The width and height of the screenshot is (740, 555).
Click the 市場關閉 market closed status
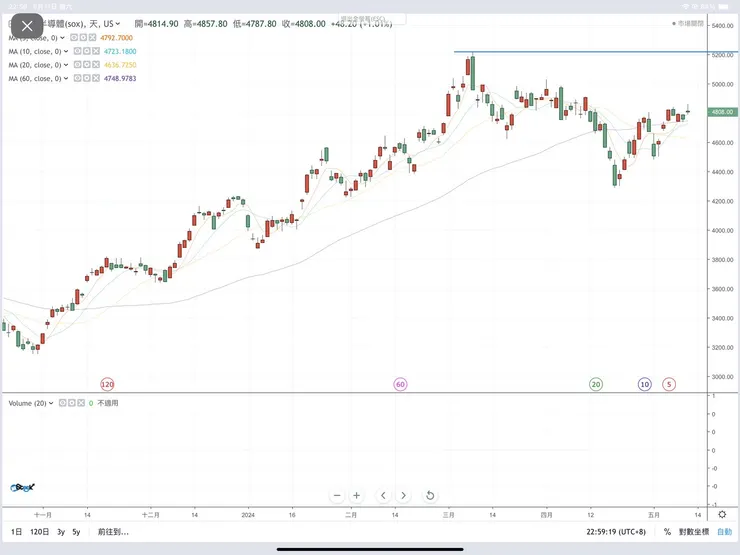pos(688,23)
